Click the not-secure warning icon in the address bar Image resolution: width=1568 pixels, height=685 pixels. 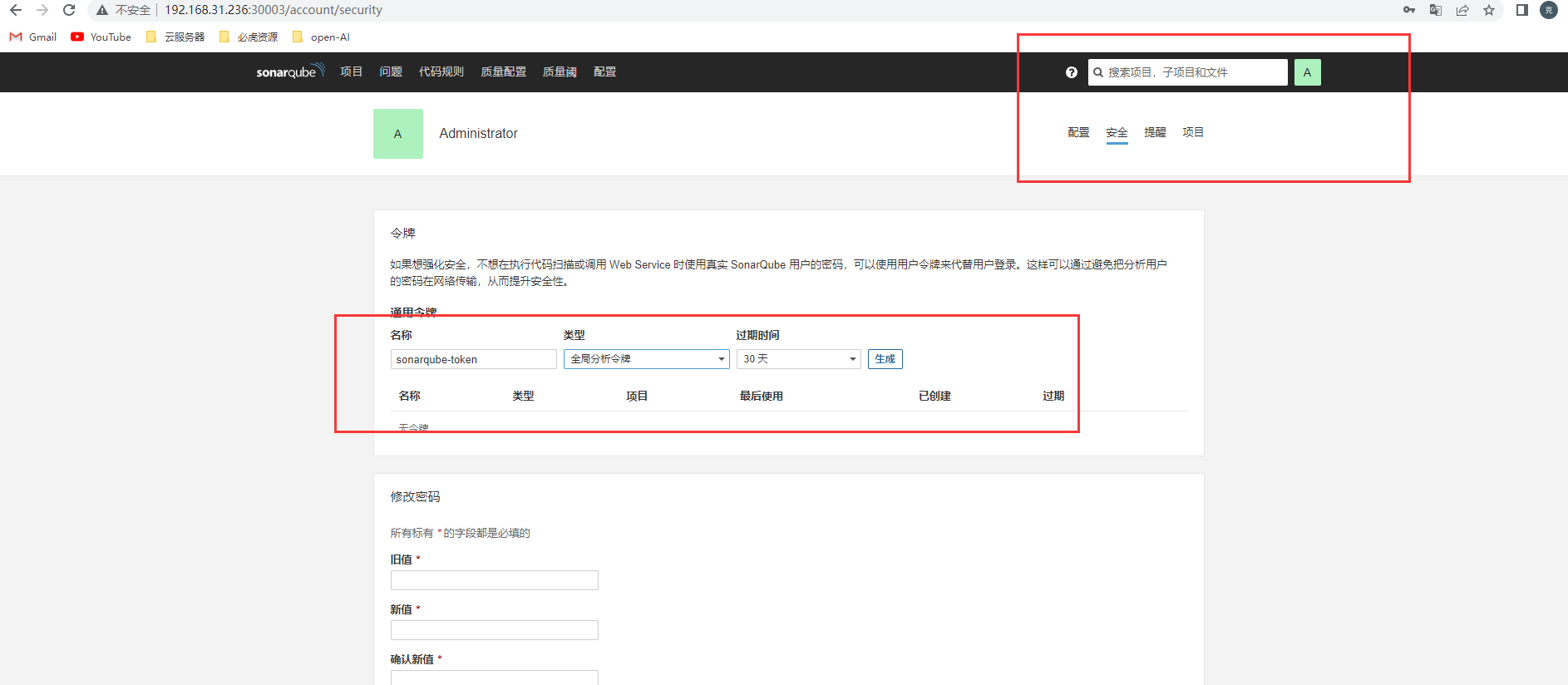102,10
